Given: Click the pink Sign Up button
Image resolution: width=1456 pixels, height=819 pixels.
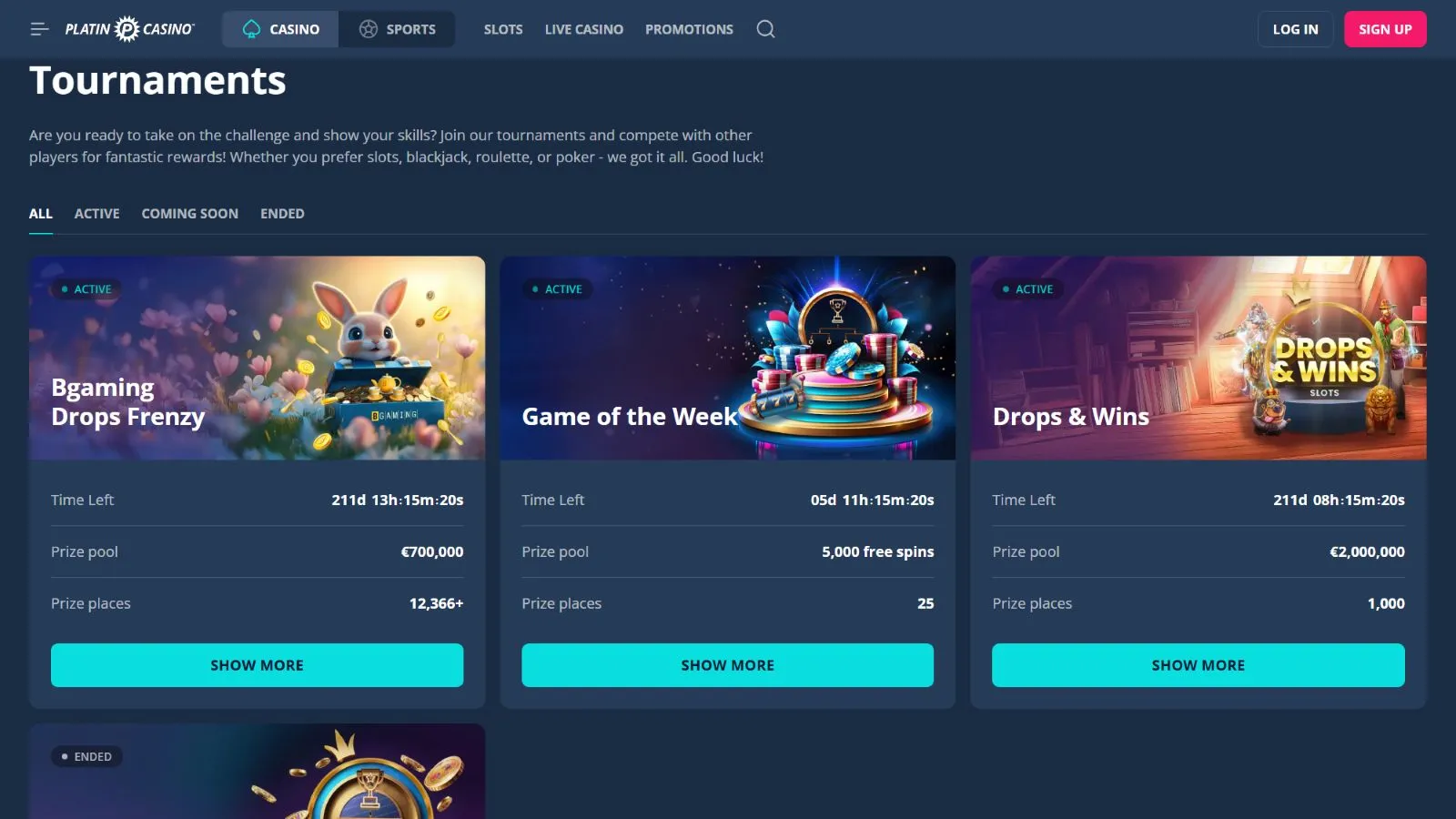Looking at the screenshot, I should coord(1385,29).
